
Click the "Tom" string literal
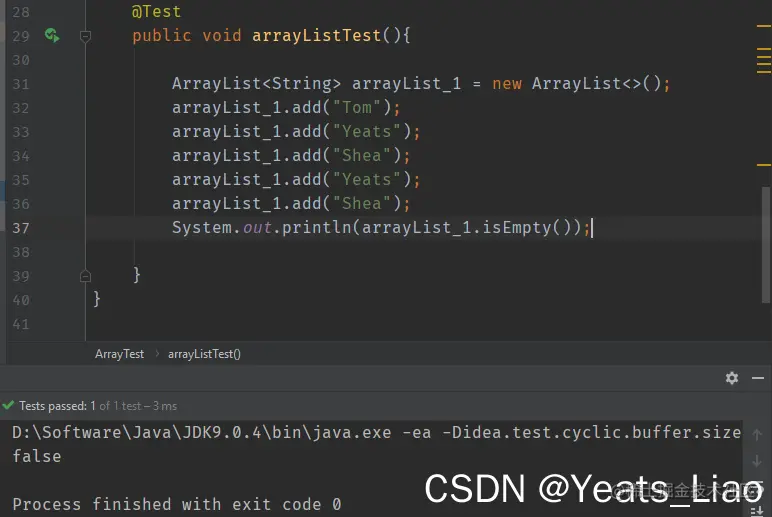coord(357,107)
